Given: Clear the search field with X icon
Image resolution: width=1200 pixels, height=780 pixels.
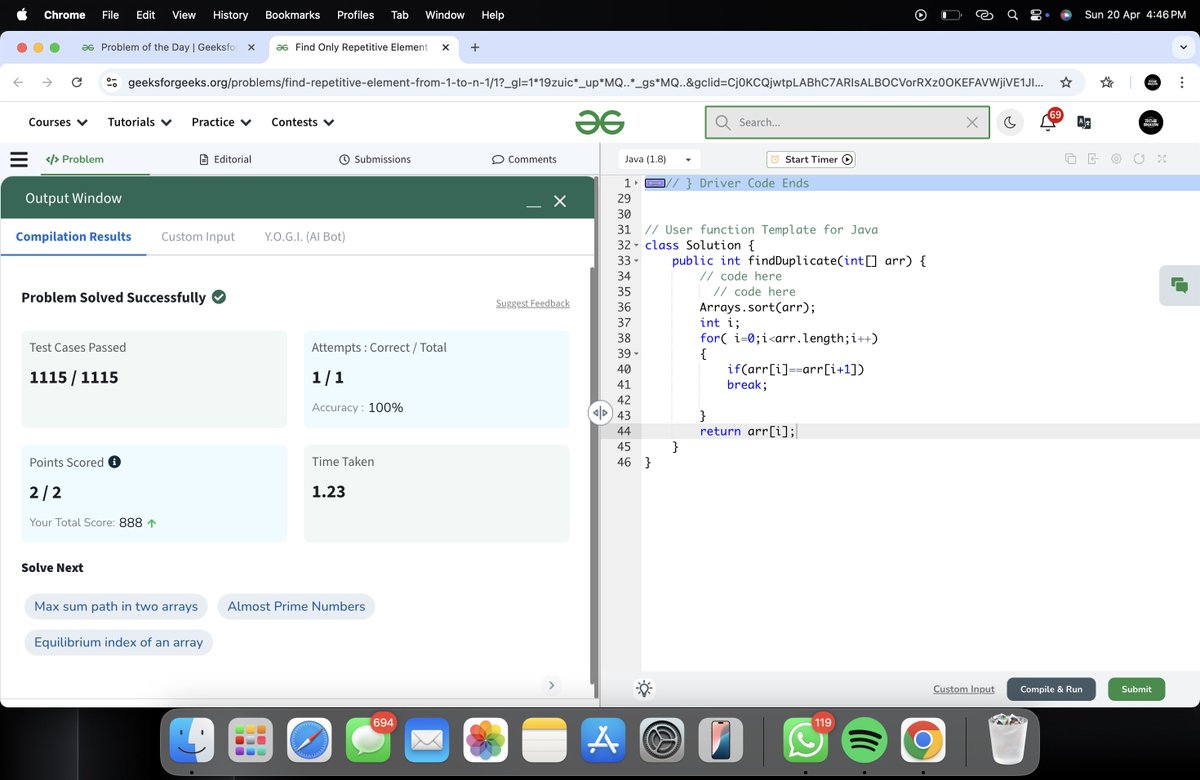Looking at the screenshot, I should (x=972, y=122).
